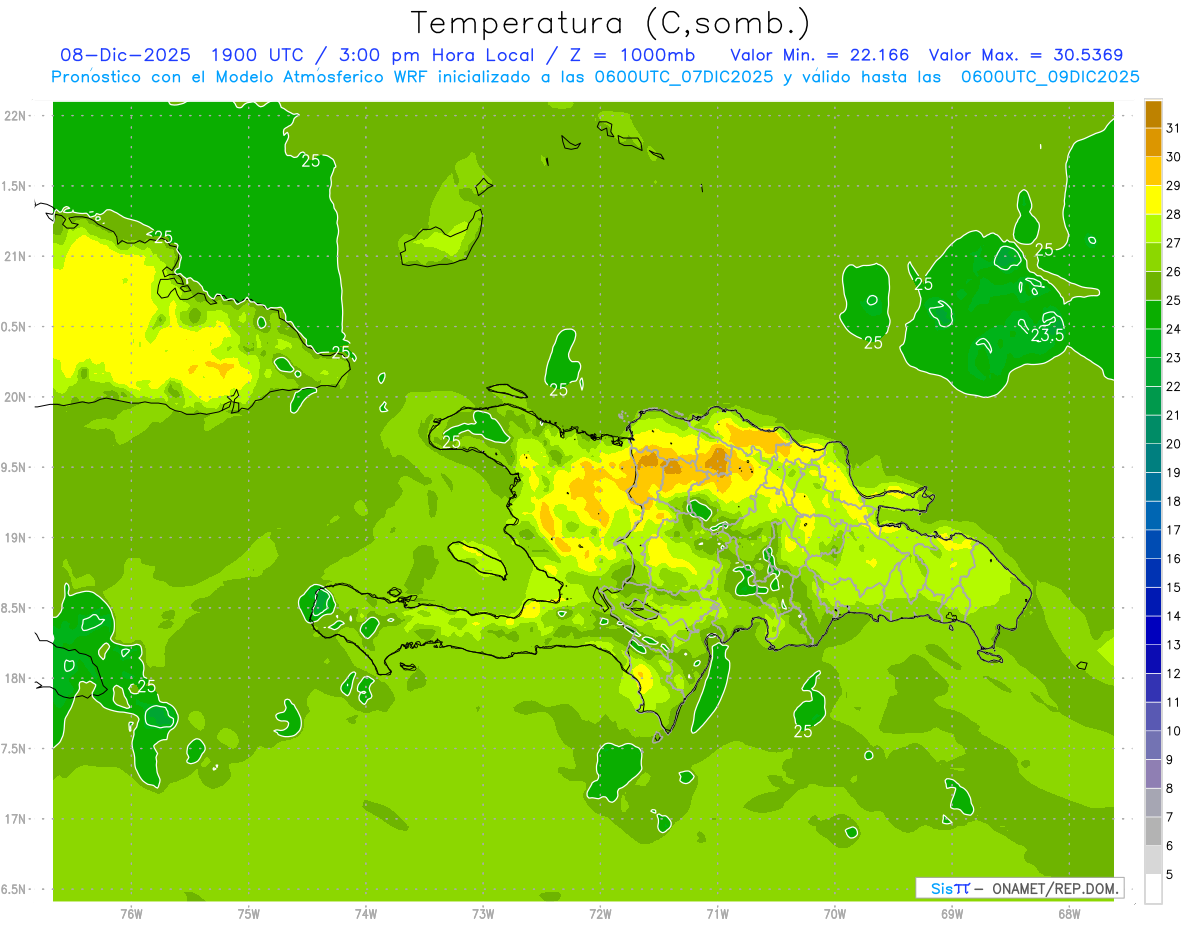Click the "75W" longitude axis label
The image size is (1200, 927).
pos(249,914)
